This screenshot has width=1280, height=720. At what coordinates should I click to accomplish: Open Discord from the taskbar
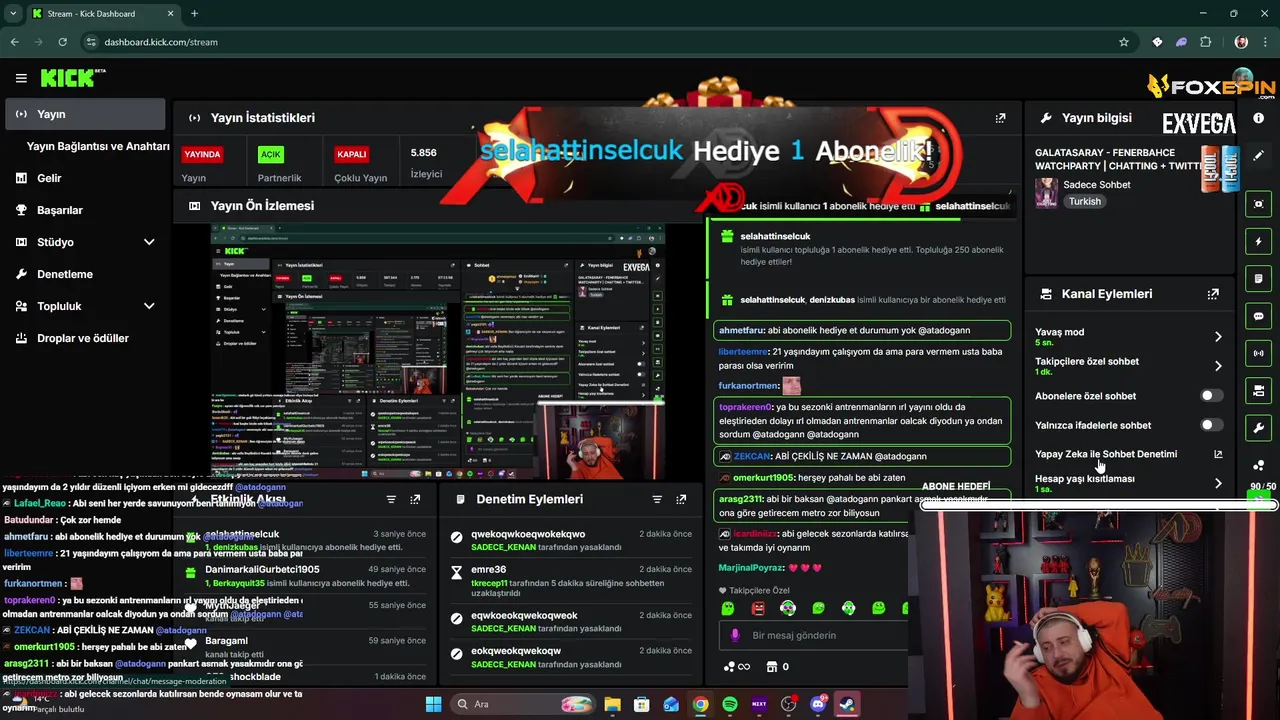click(x=818, y=704)
